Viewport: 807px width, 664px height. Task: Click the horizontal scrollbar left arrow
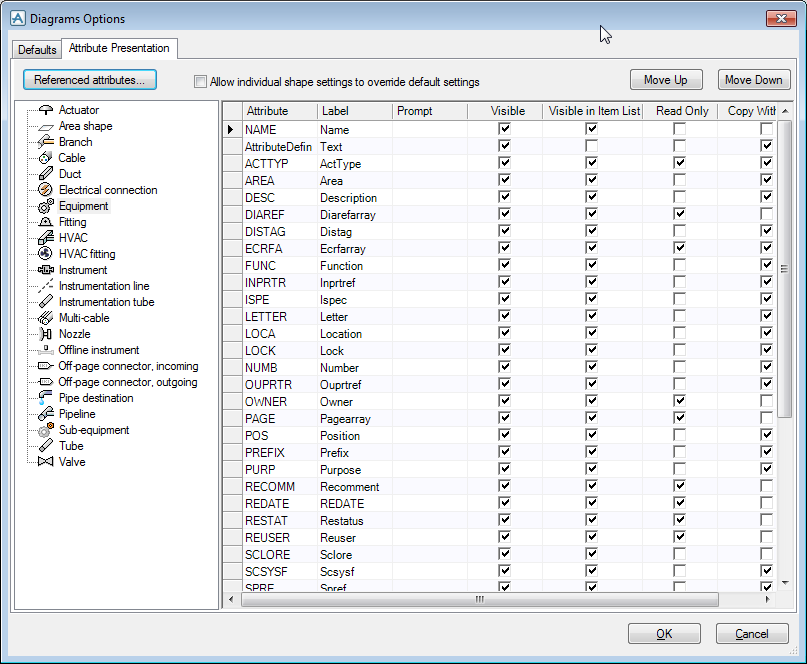(x=231, y=599)
